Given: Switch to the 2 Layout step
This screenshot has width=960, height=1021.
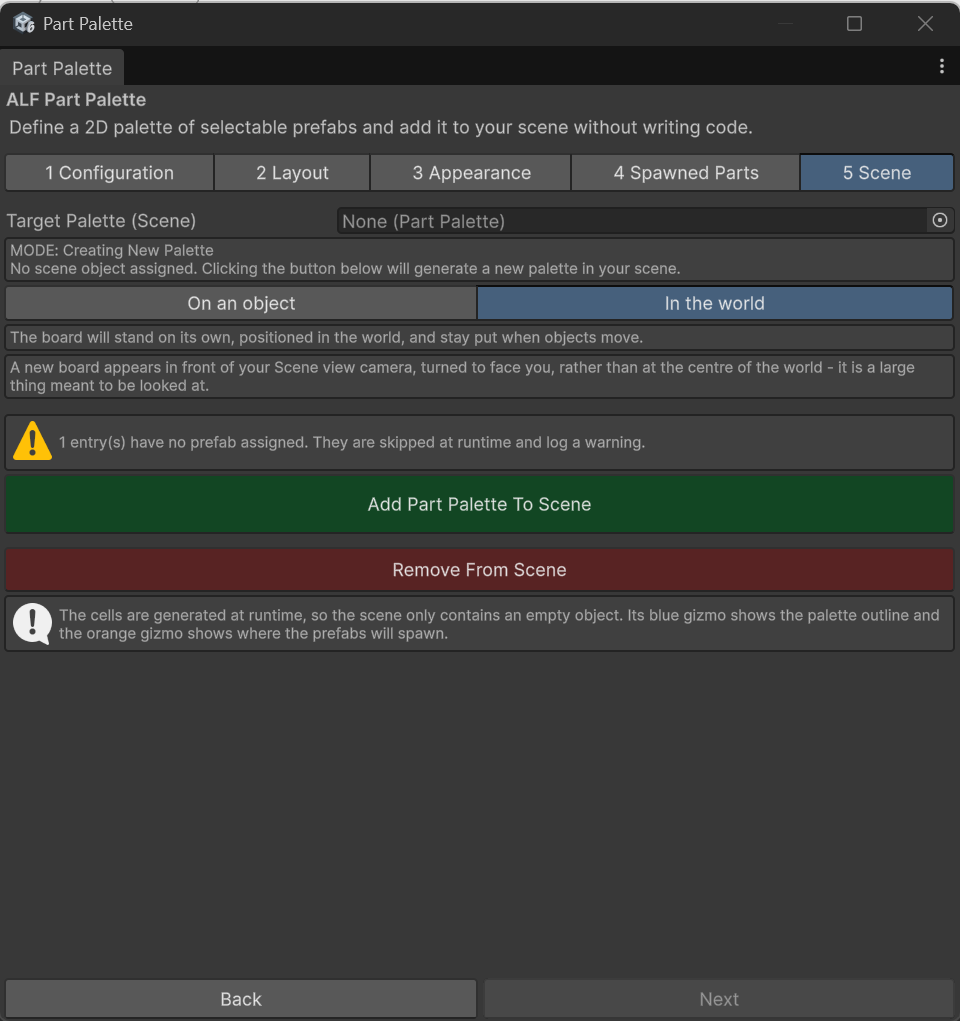Looking at the screenshot, I should pyautogui.click(x=292, y=173).
